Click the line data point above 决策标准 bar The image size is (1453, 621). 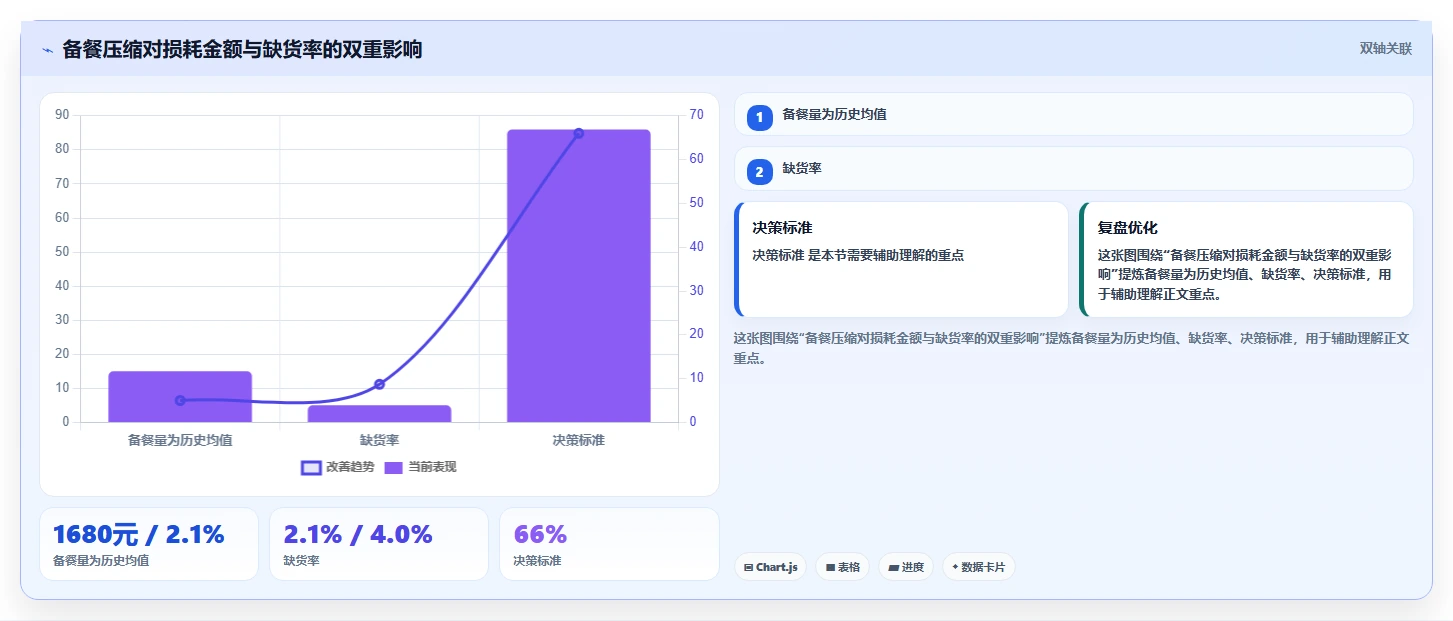point(579,133)
